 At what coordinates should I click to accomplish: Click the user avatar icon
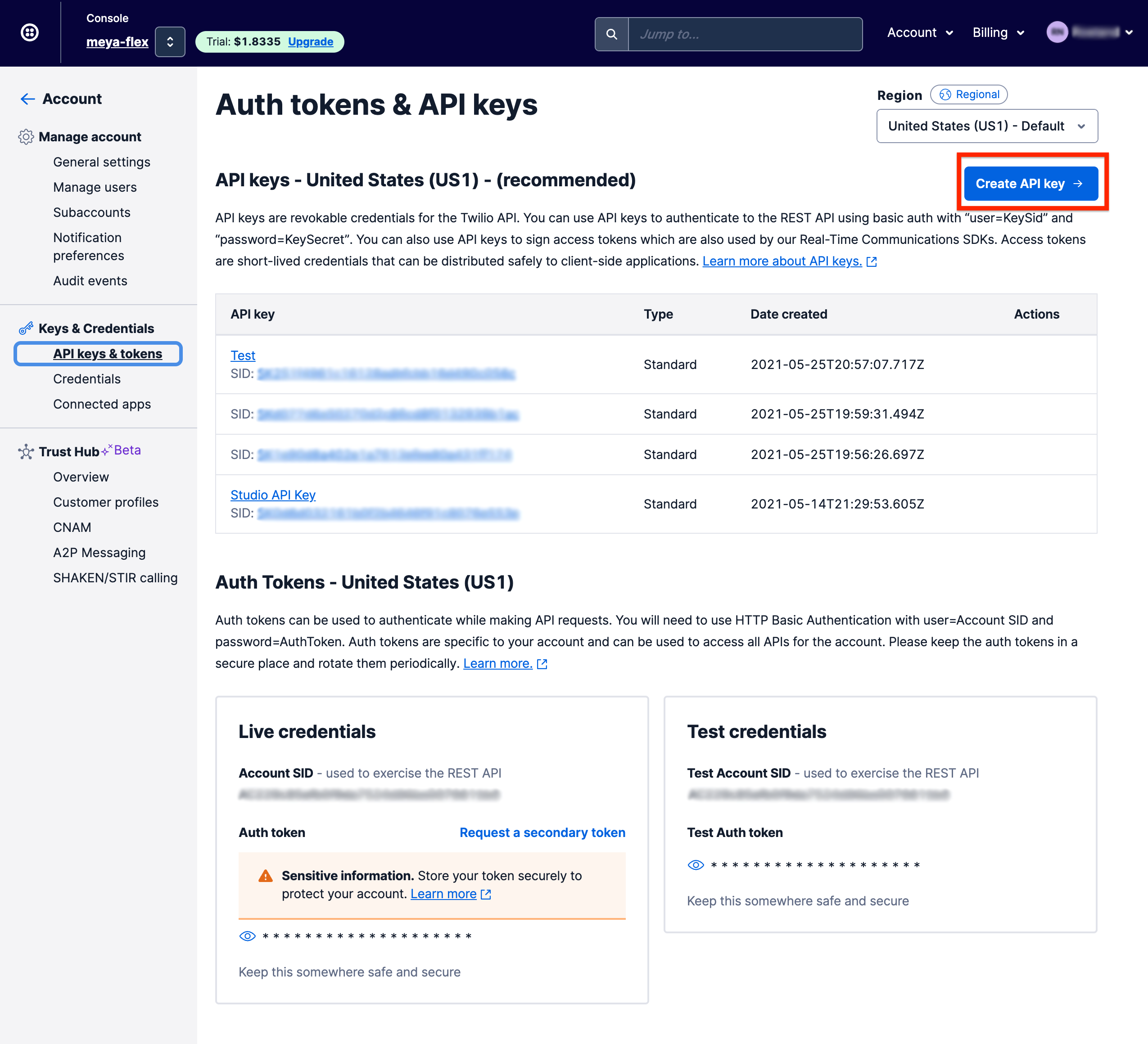tap(1057, 32)
